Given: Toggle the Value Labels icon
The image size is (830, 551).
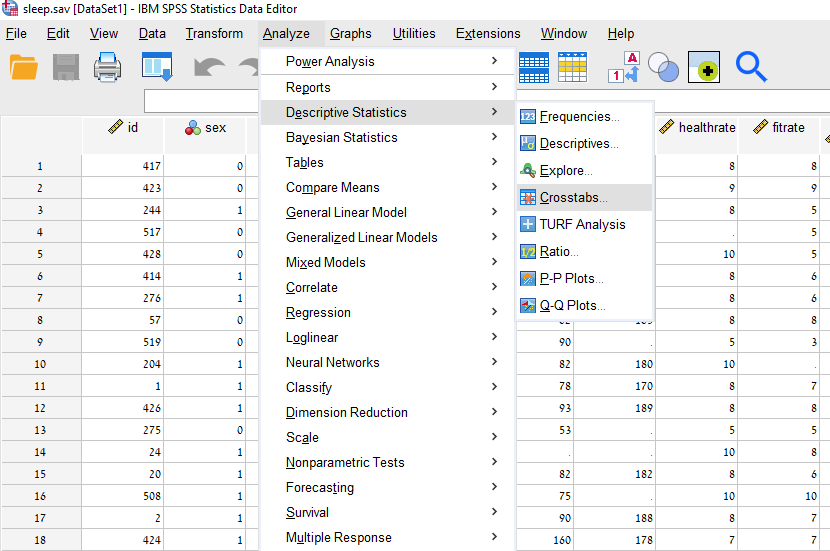Looking at the screenshot, I should pyautogui.click(x=624, y=68).
